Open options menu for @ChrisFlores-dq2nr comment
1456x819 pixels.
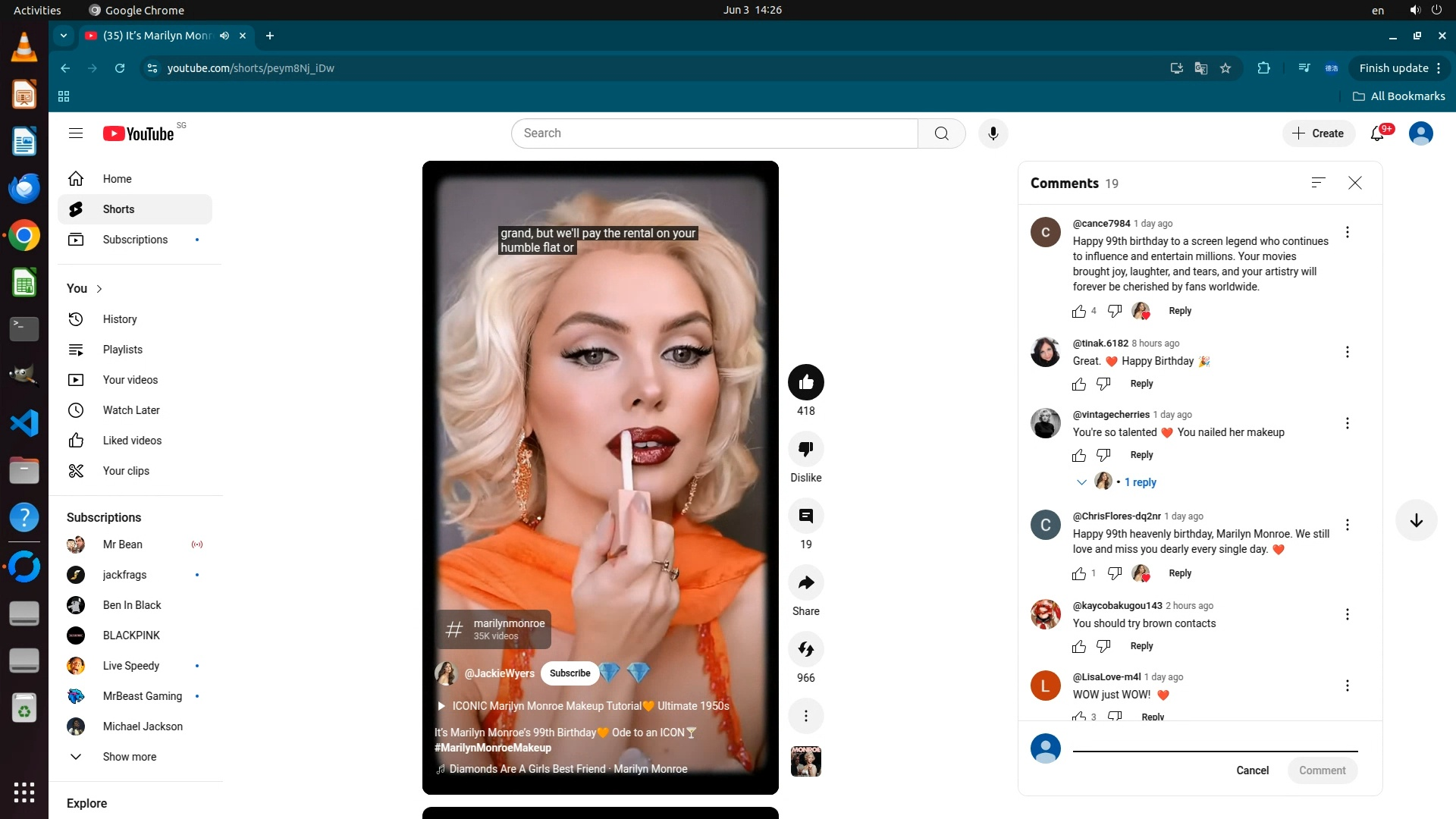(x=1347, y=525)
